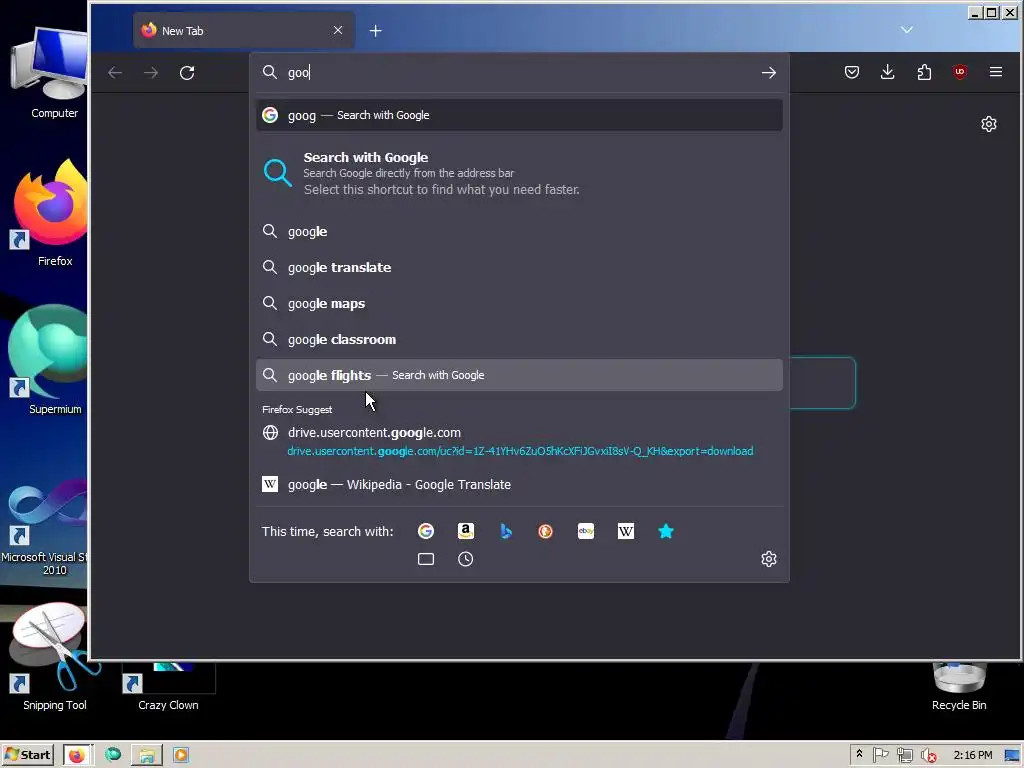Open Windows Explorer from the taskbar
The height and width of the screenshot is (768, 1024).
147,755
